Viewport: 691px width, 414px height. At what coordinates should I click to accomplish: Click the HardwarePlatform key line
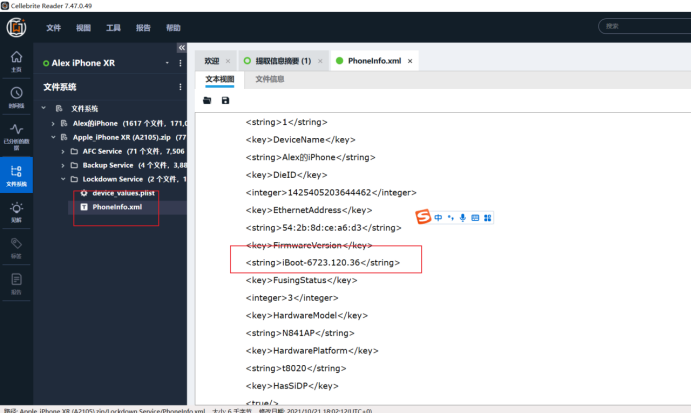[312, 351]
